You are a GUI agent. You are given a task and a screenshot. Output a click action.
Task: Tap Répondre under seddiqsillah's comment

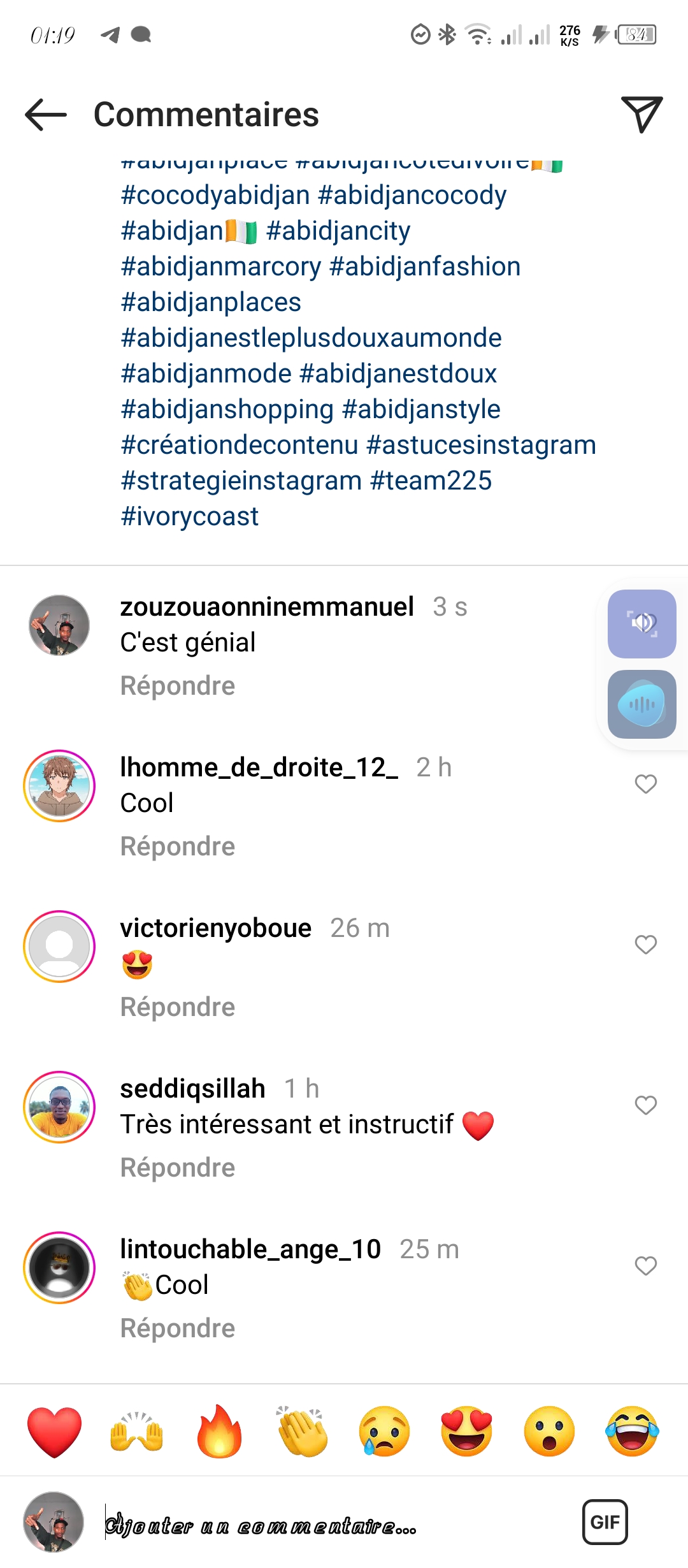pos(178,1168)
